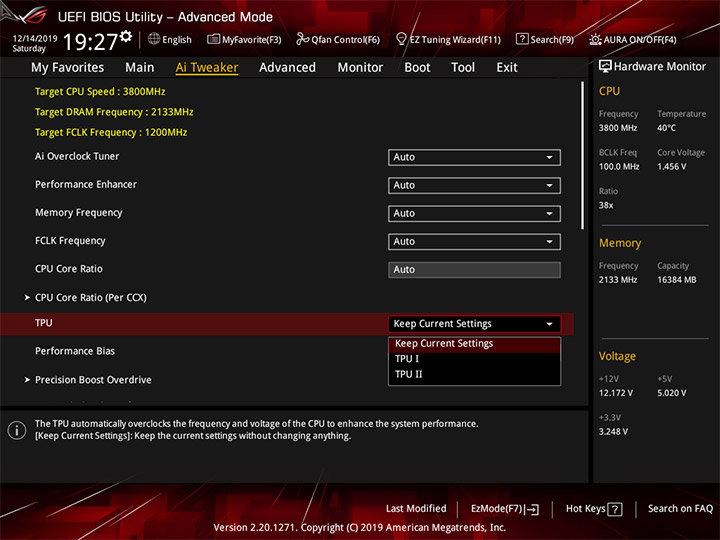
Task: Select TPU I option
Action: (474, 359)
